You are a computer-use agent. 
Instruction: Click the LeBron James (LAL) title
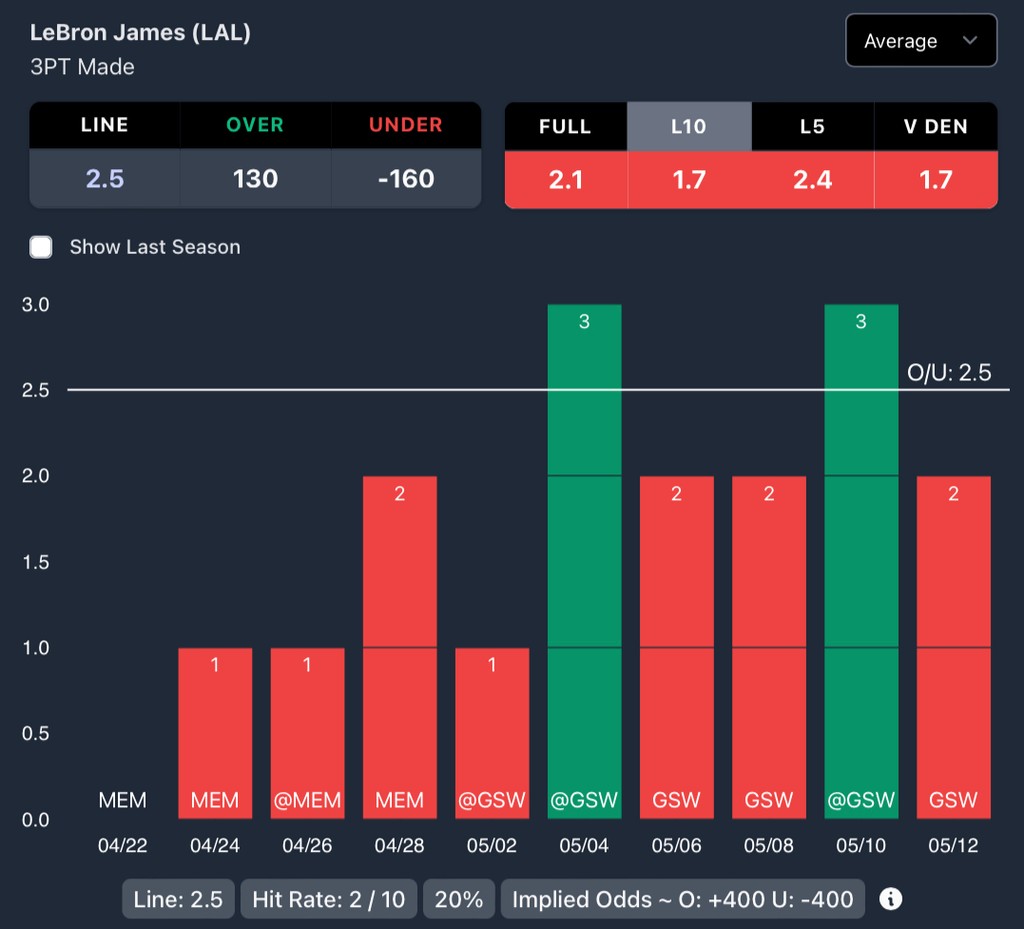click(140, 33)
